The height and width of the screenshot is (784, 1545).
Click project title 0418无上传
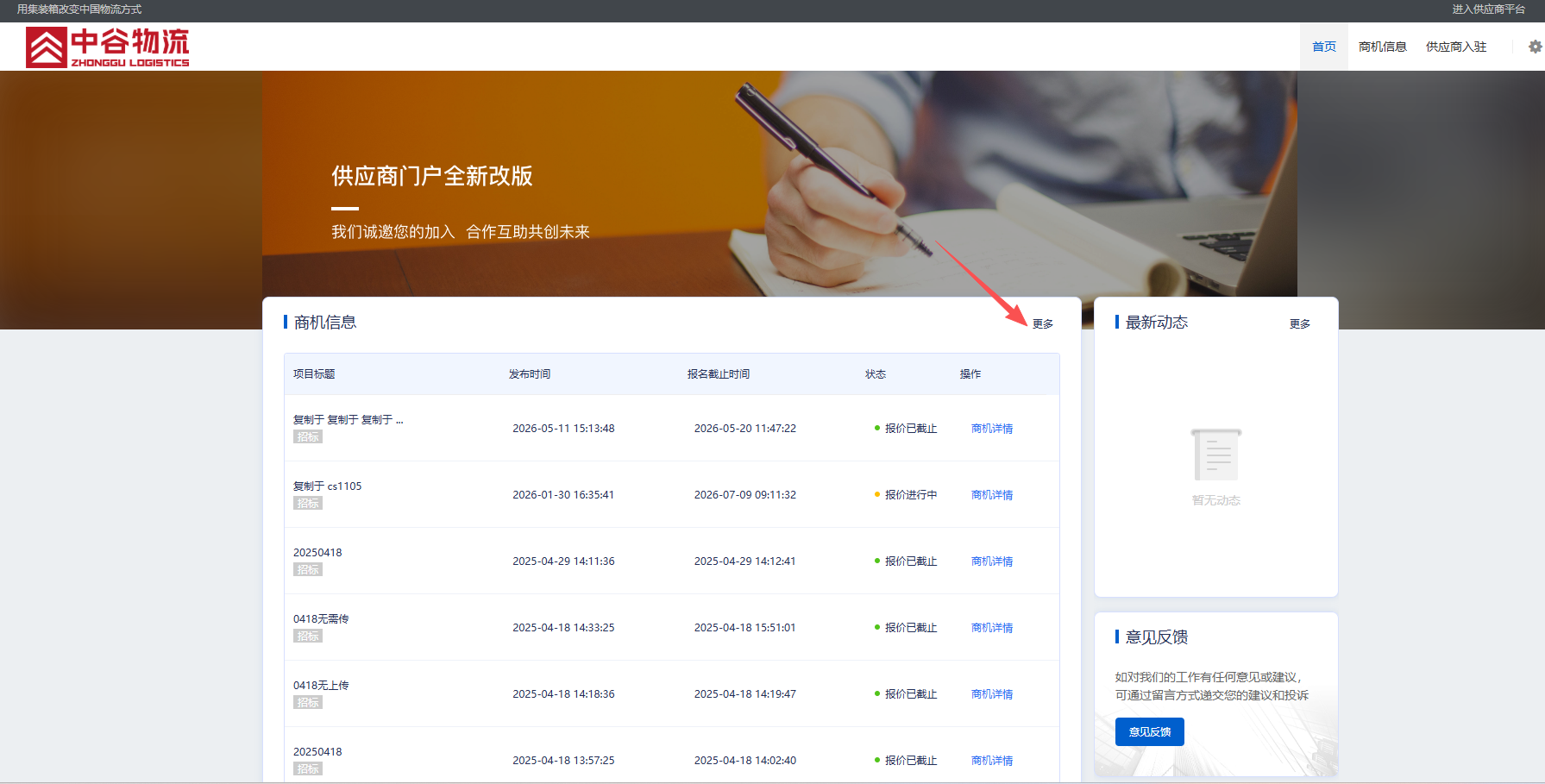tap(321, 686)
